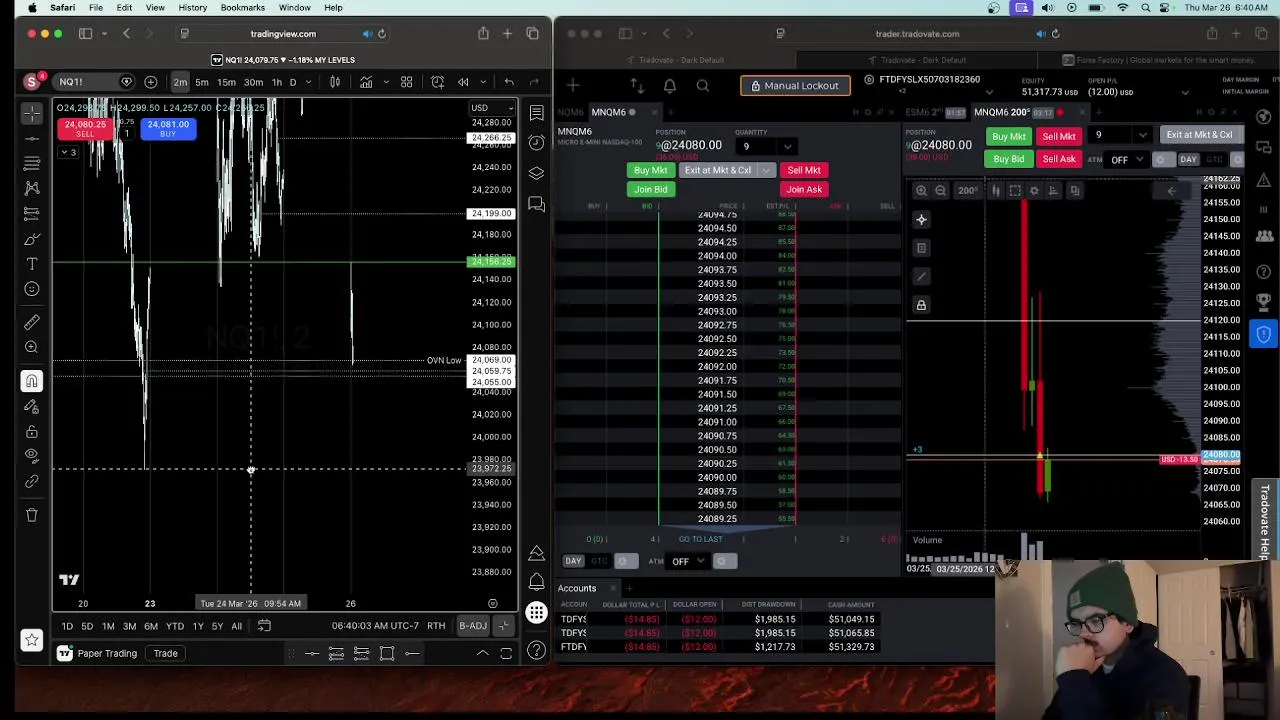
Task: Select the crosshair cursor tool in TradingView
Action: point(32,112)
